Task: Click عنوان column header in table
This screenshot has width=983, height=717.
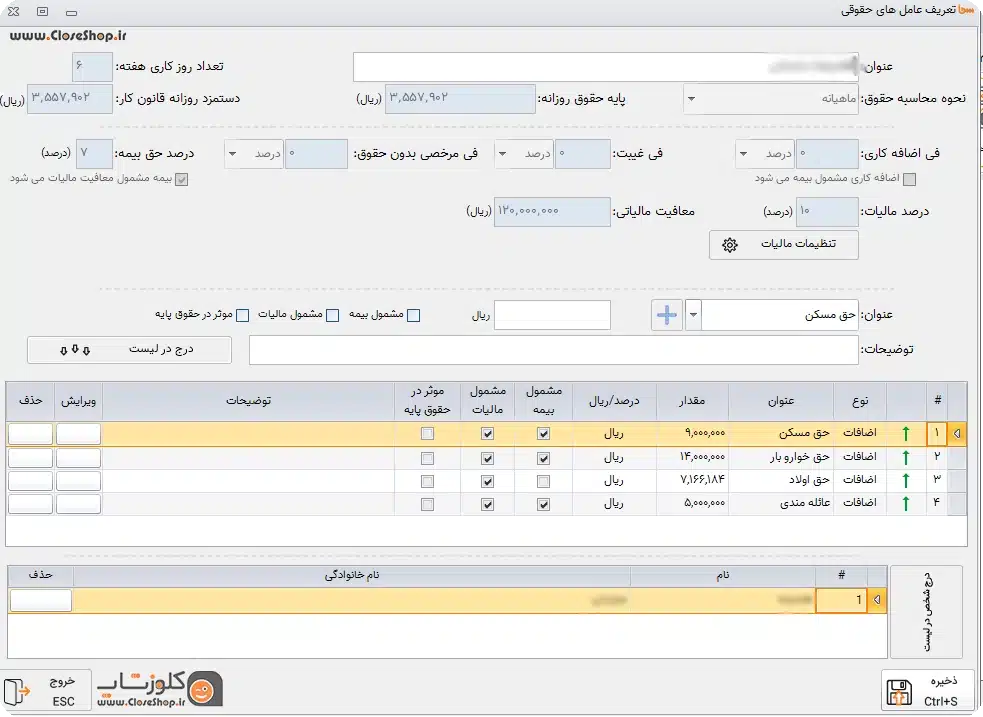Action: pos(781,401)
